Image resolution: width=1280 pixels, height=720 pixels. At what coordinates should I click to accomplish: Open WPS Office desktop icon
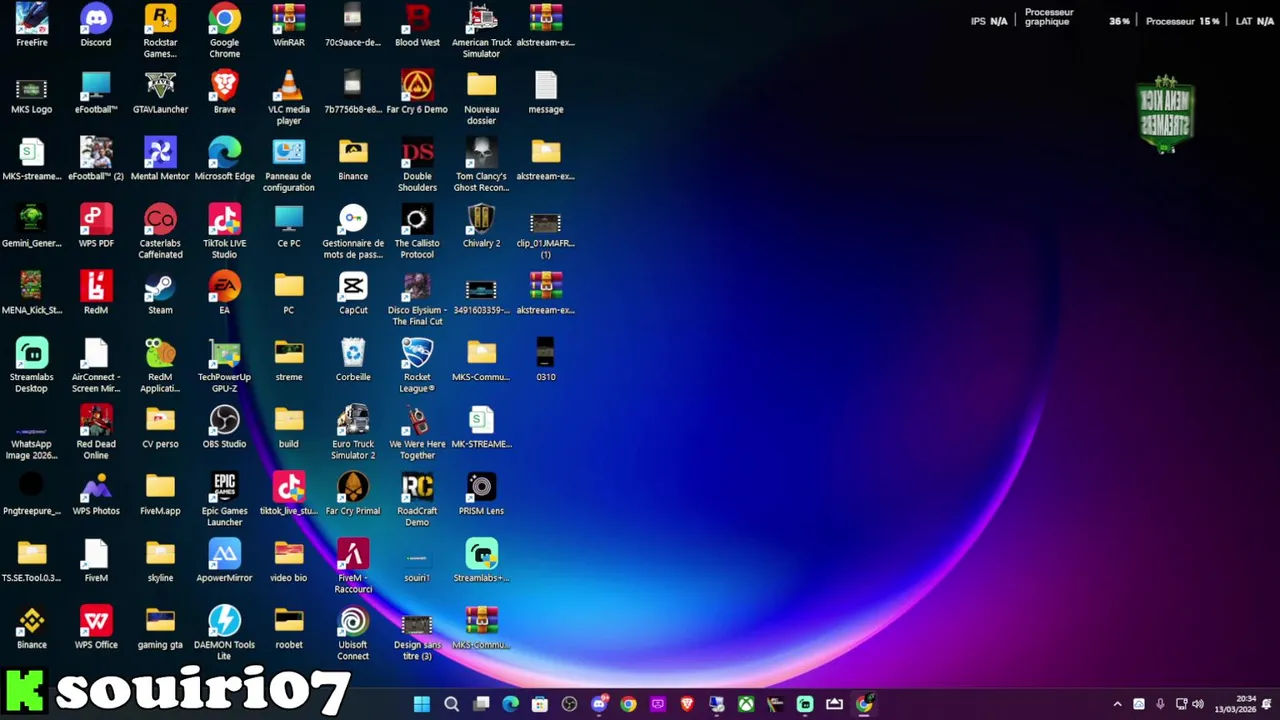[x=96, y=628]
